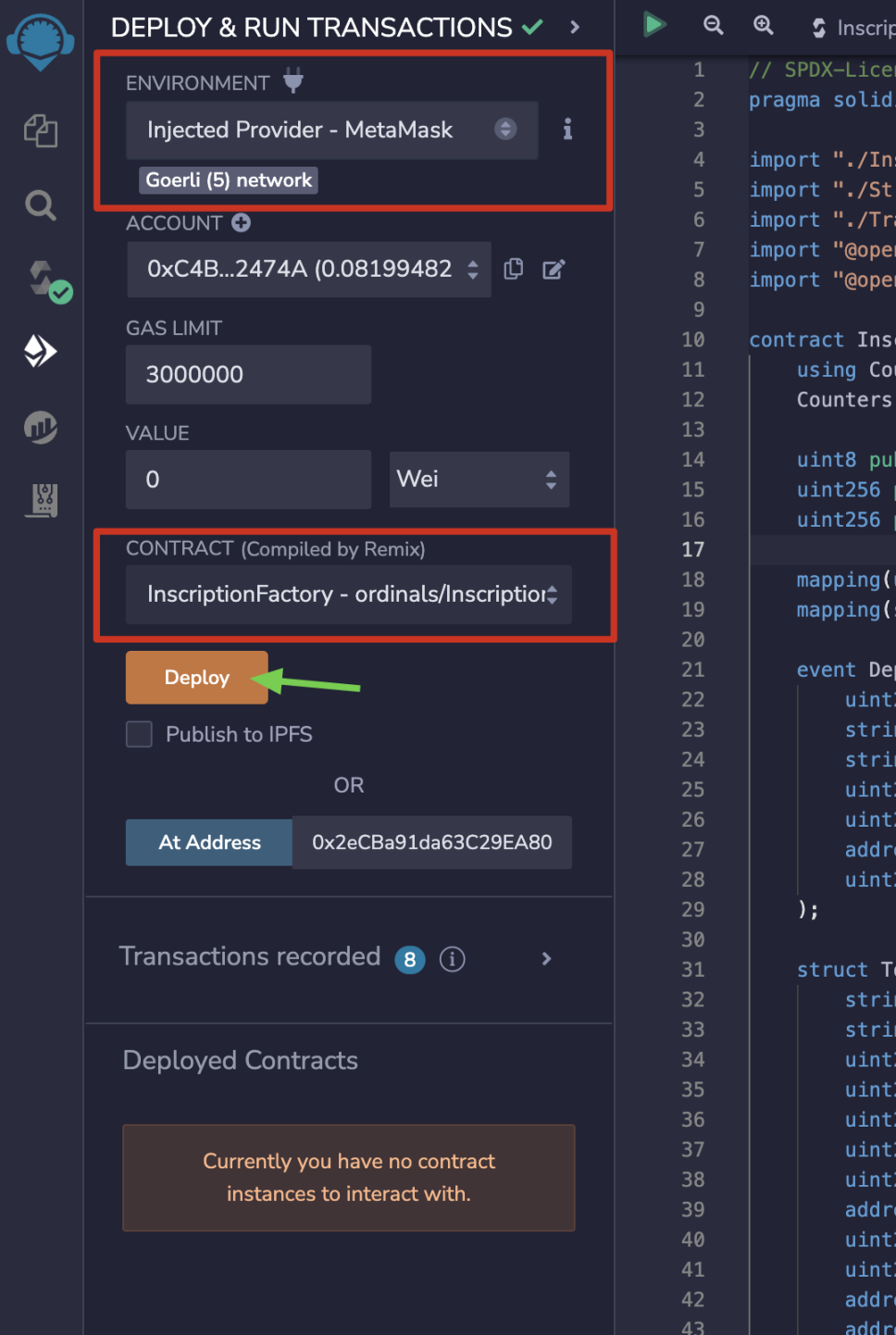Zoom in the editor font
The width and height of the screenshot is (896, 1335).
(x=763, y=26)
